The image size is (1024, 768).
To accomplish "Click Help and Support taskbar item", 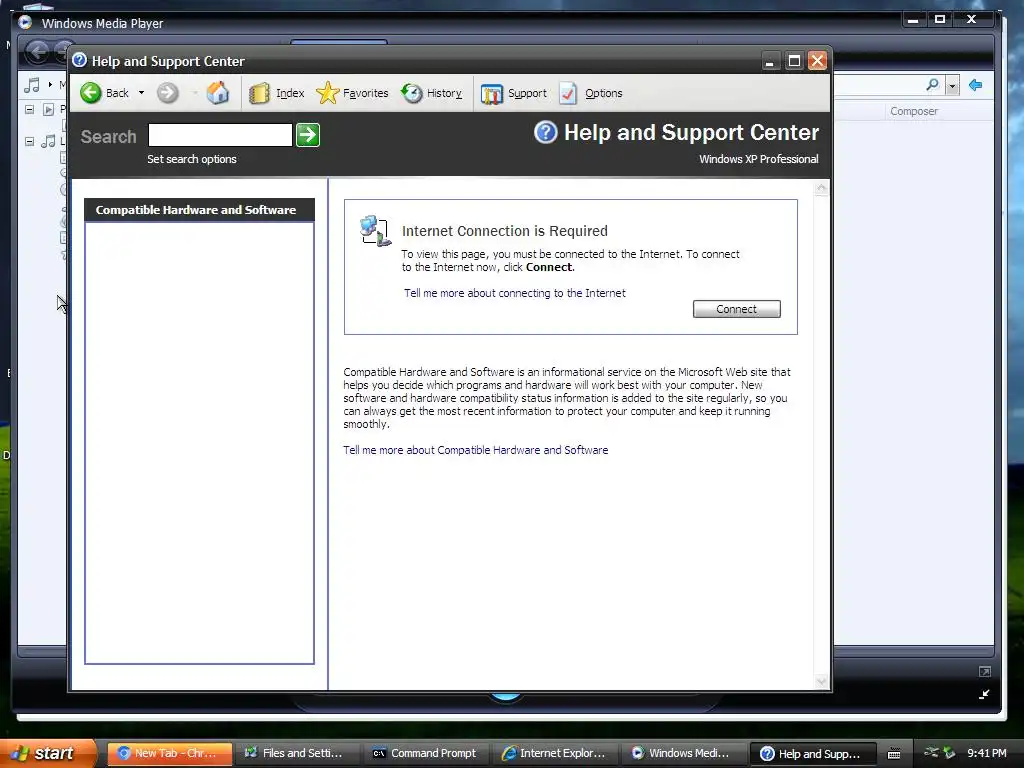I will click(812, 754).
